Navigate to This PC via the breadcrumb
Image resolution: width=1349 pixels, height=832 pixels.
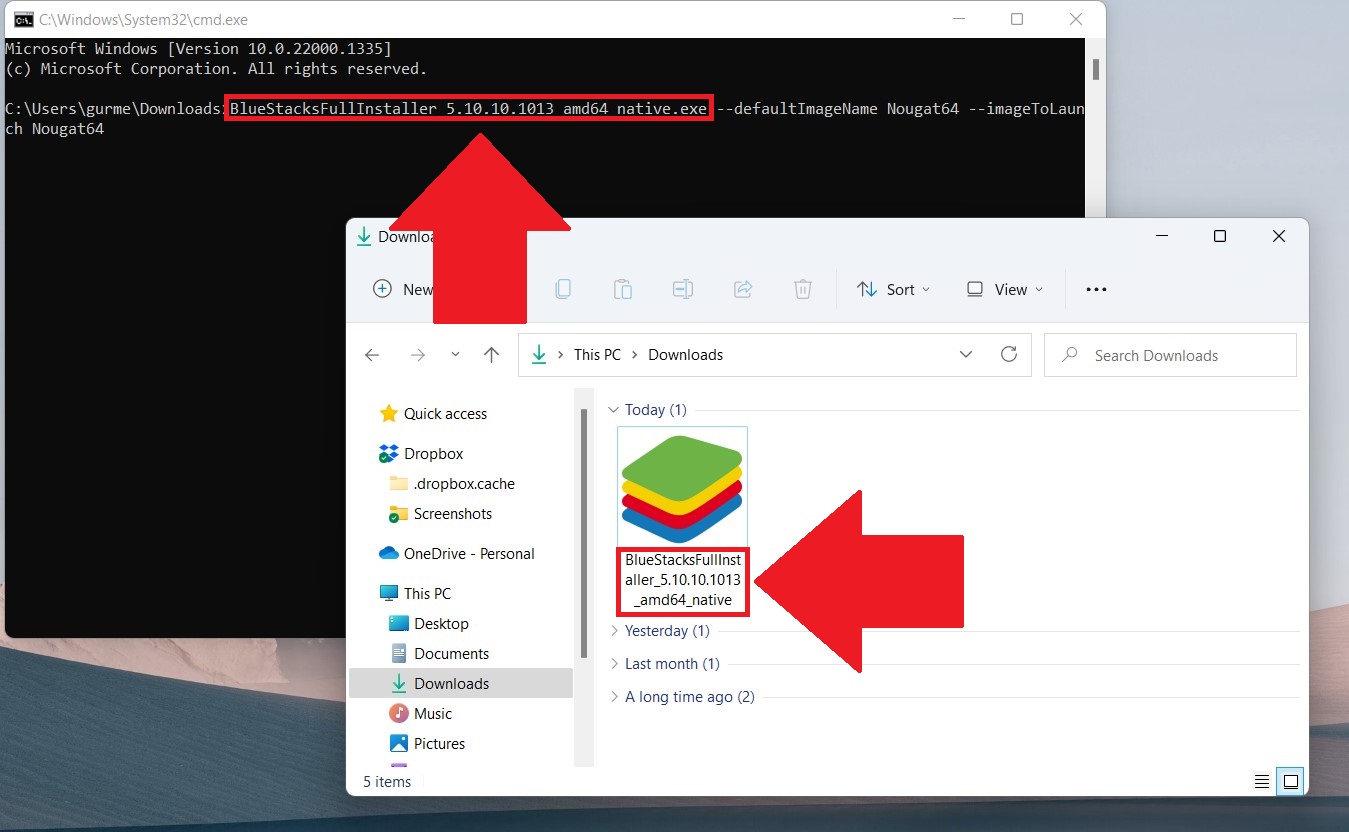point(596,354)
